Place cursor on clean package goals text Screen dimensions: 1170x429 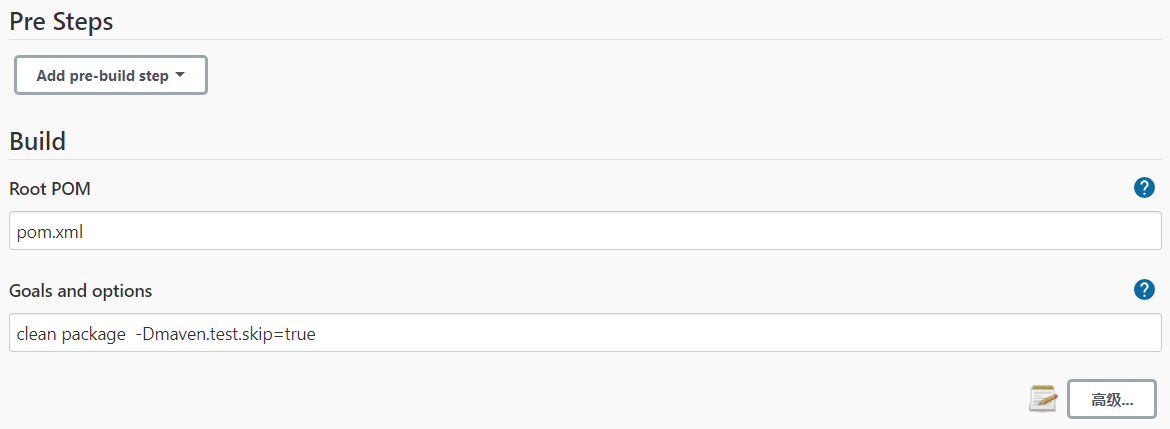point(71,335)
